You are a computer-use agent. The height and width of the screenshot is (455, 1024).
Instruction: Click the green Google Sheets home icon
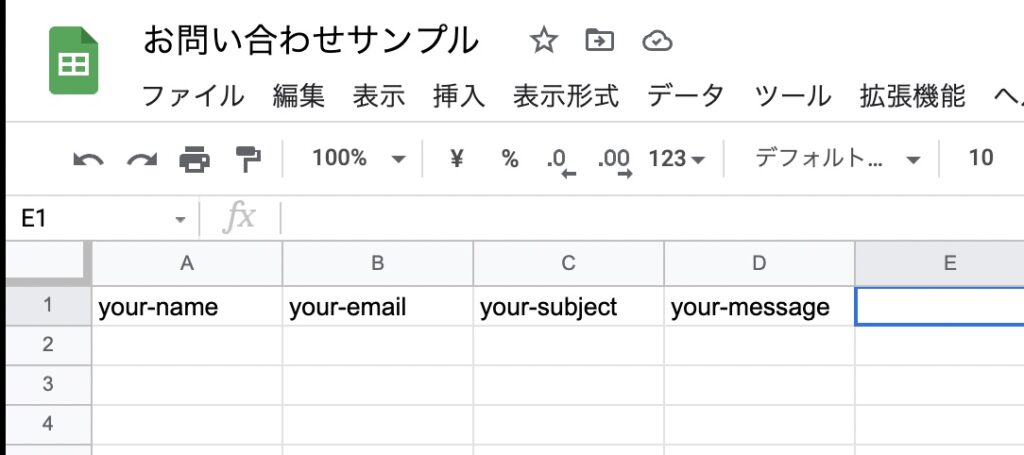point(74,62)
